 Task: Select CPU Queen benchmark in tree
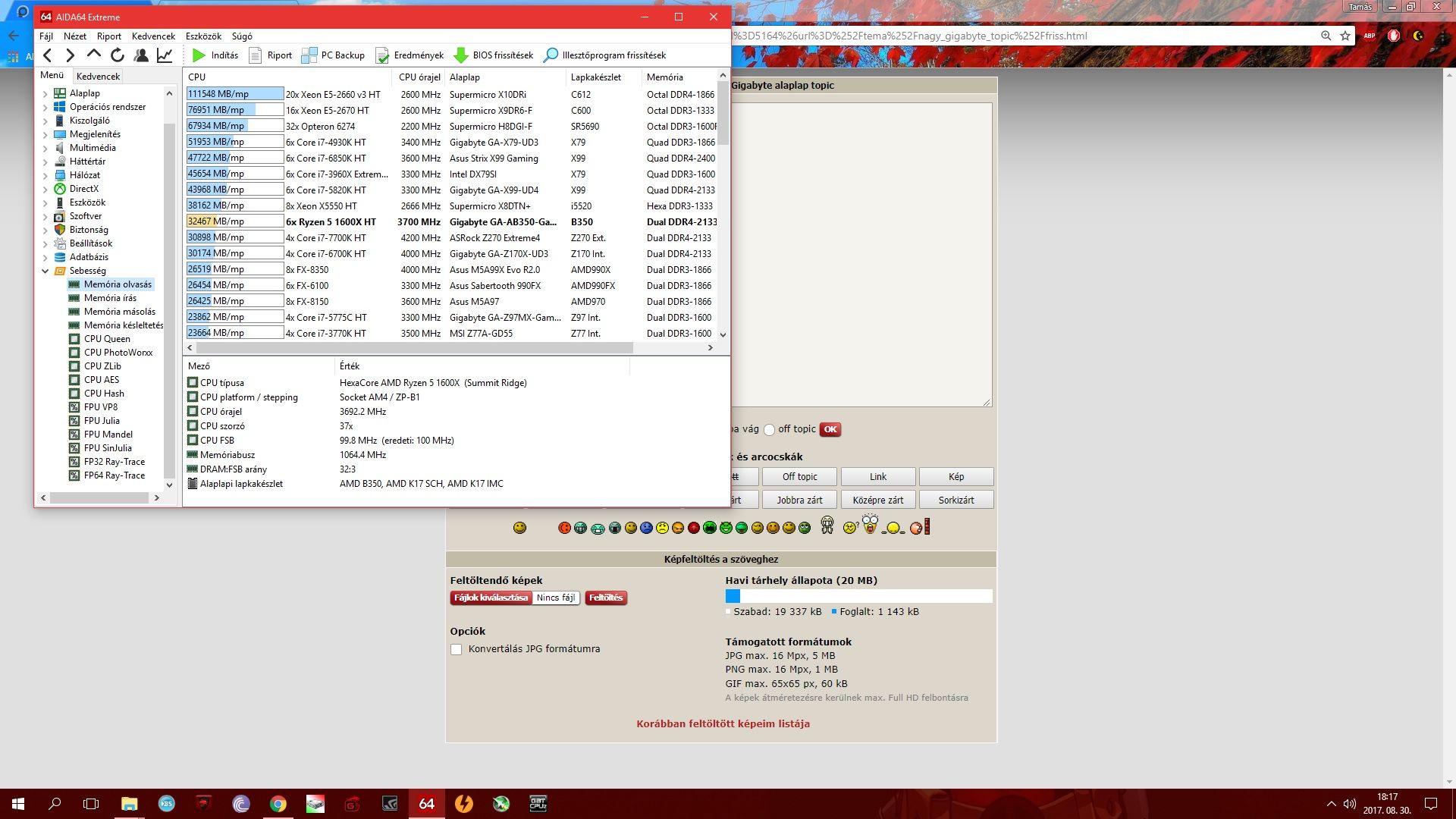point(107,339)
